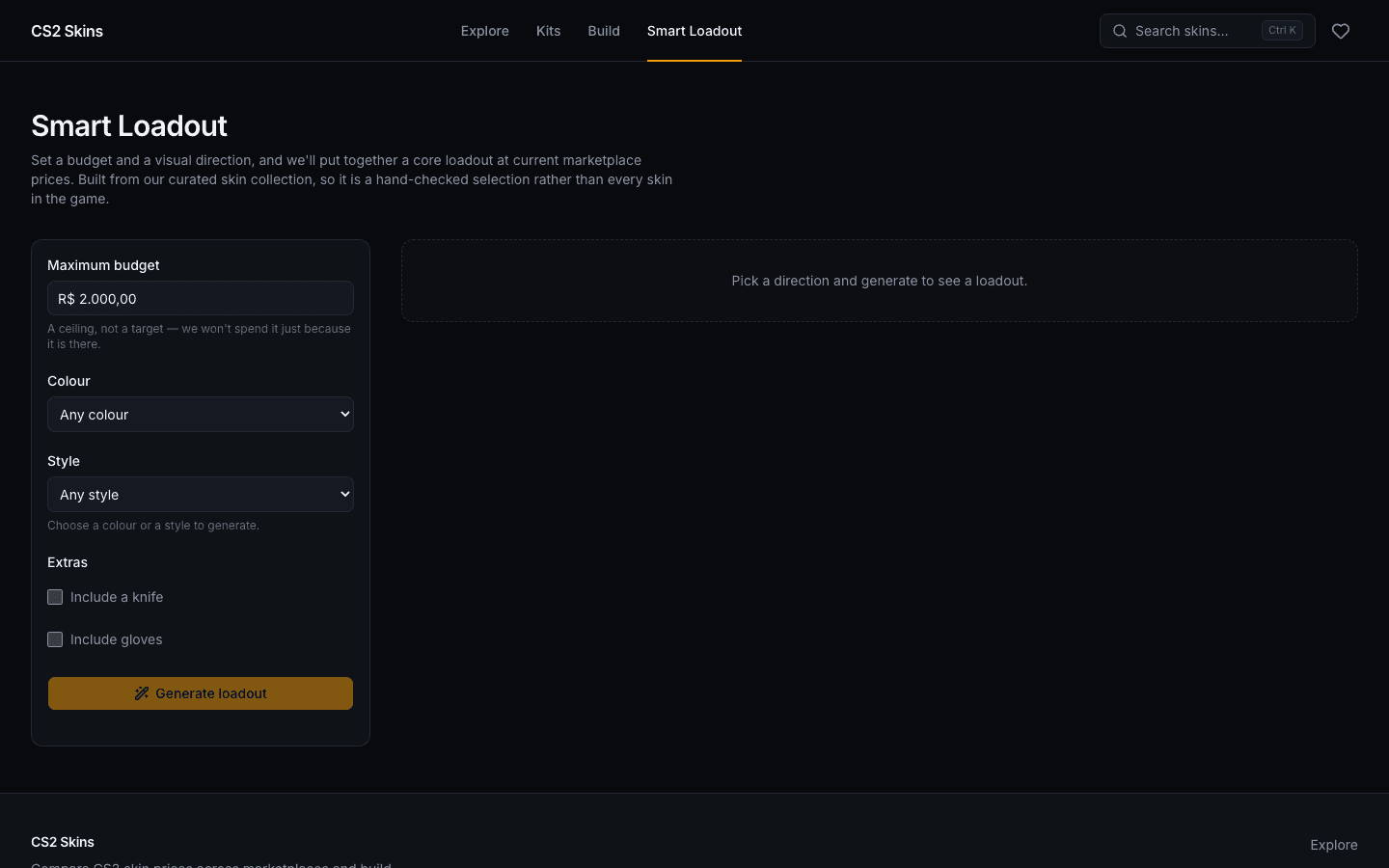Click the magic wand icon on Generate

tap(142, 693)
